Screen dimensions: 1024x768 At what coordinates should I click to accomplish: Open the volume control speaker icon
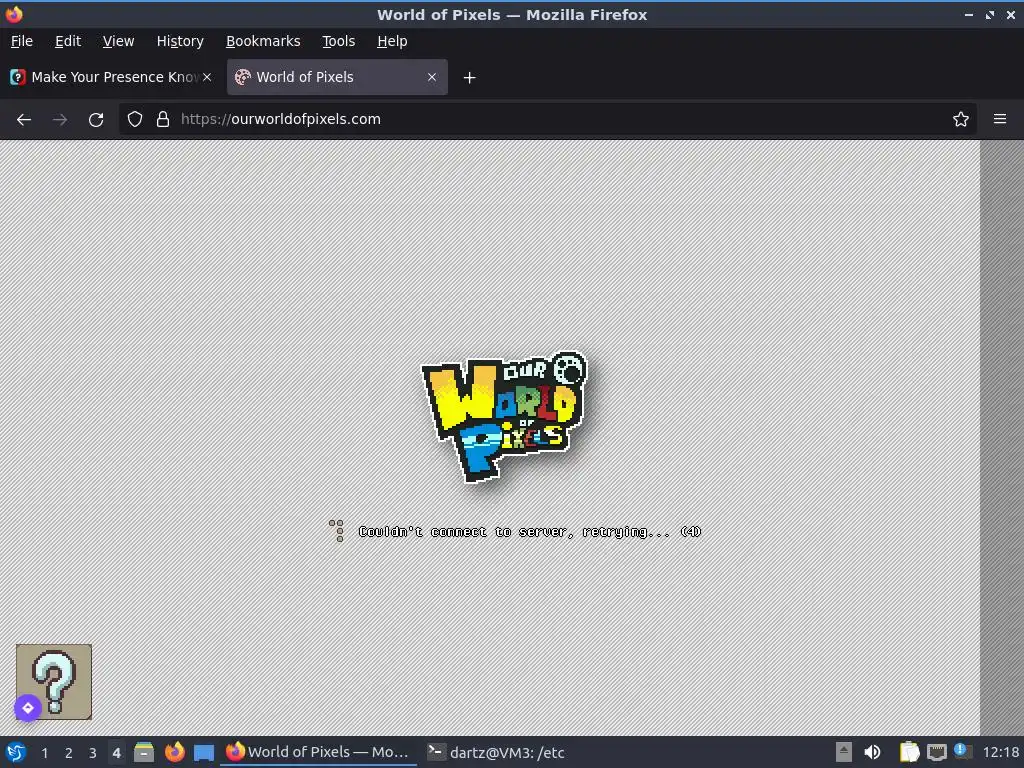[872, 752]
